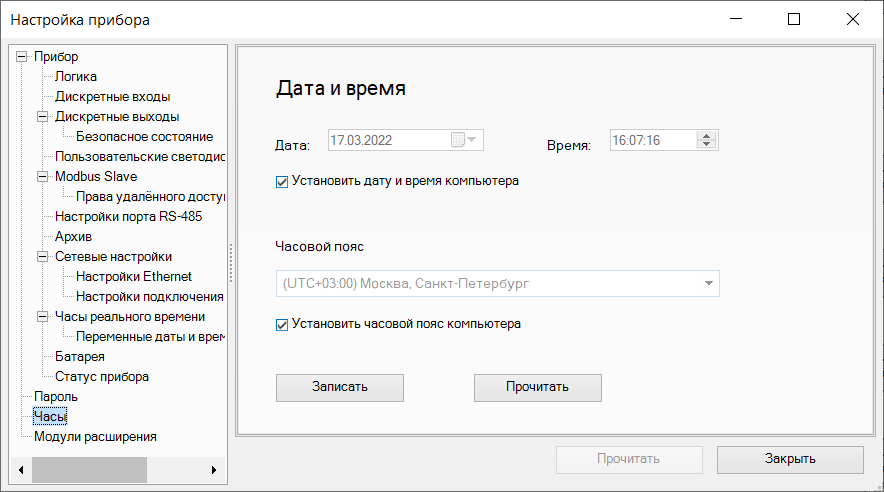Collapse the Часы реального времени node
The width and height of the screenshot is (884, 492).
pos(43,317)
